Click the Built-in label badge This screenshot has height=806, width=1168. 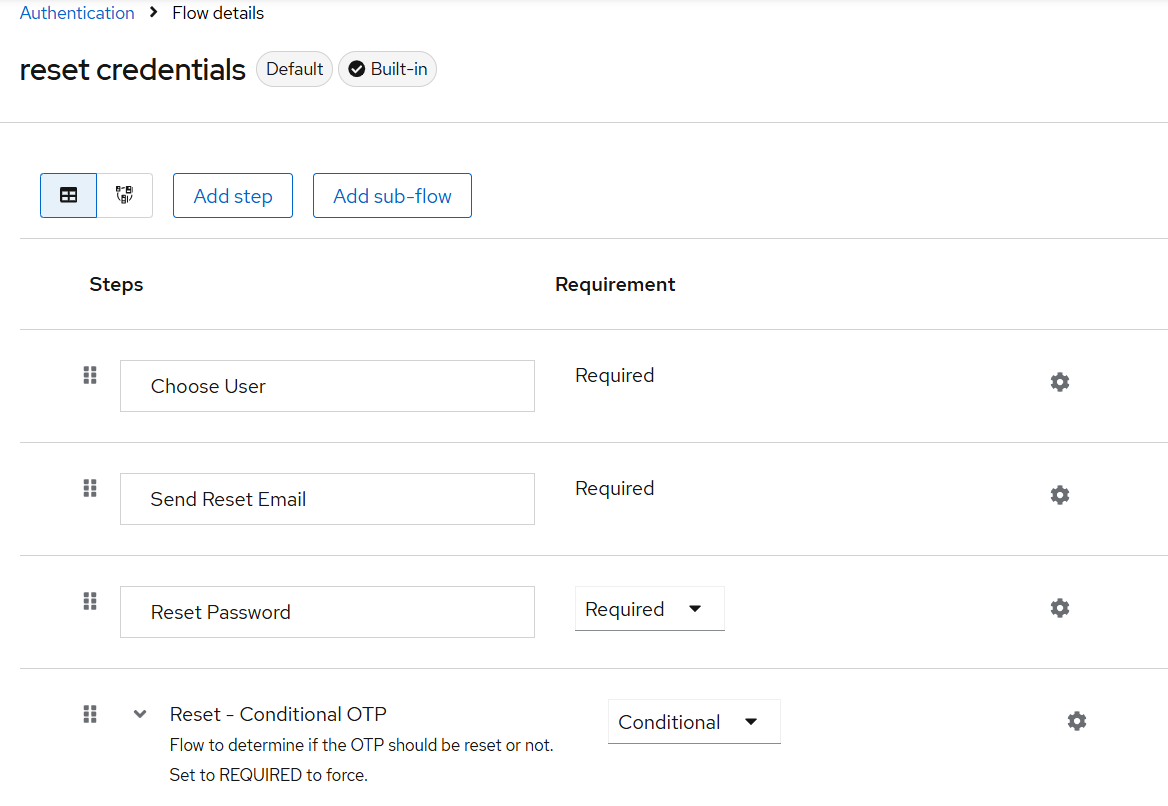[x=387, y=69]
